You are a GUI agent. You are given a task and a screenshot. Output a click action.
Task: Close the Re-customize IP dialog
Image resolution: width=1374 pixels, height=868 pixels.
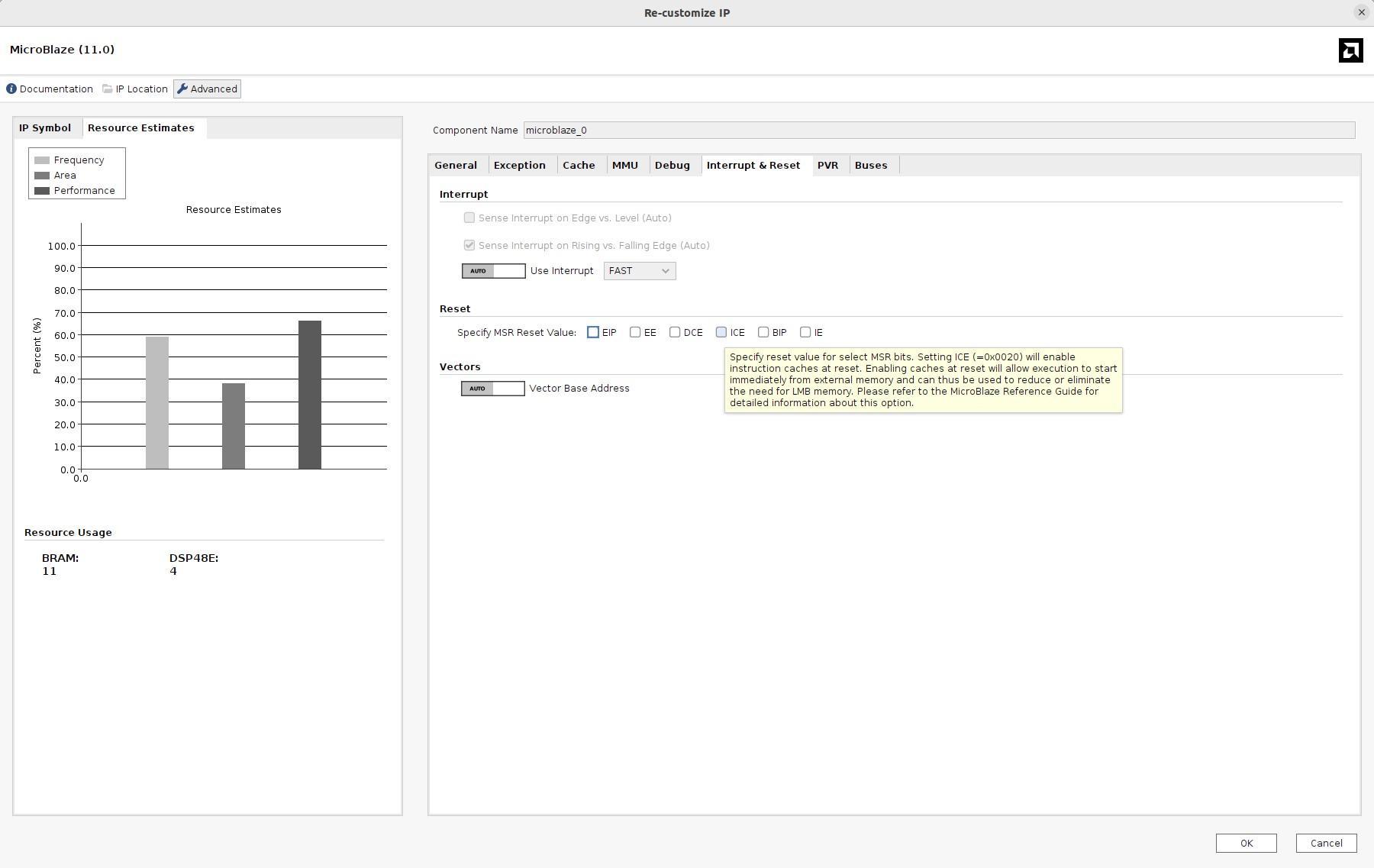pyautogui.click(x=1361, y=12)
